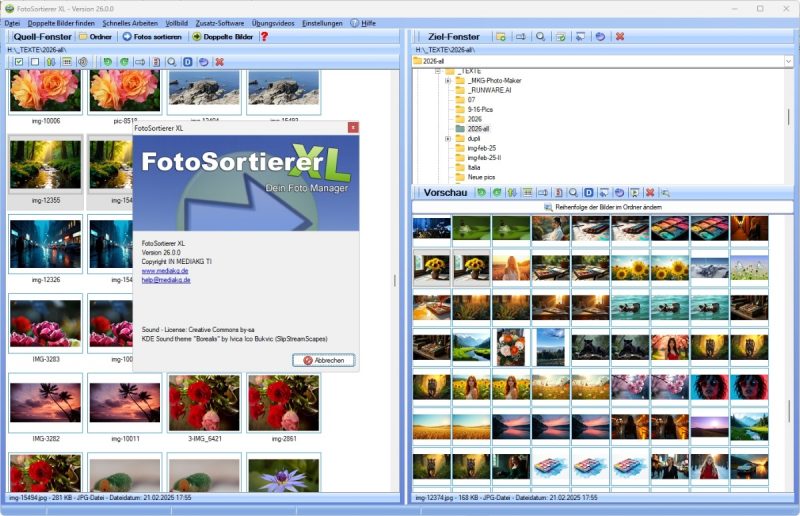This screenshot has height=516, width=800.
Task: Open the Vollbild menu
Action: [x=177, y=23]
